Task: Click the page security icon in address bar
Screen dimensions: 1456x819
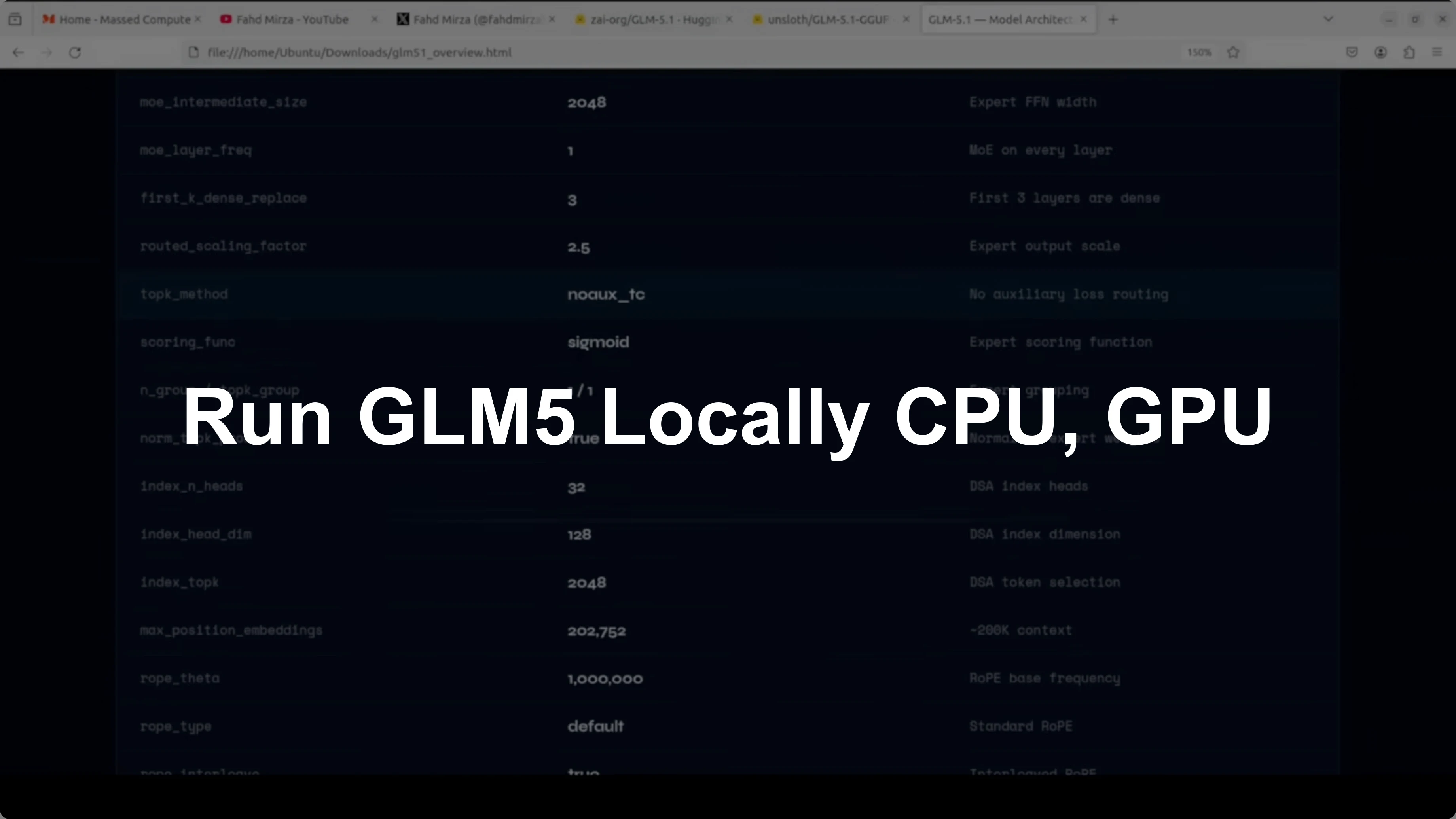Action: point(193,53)
